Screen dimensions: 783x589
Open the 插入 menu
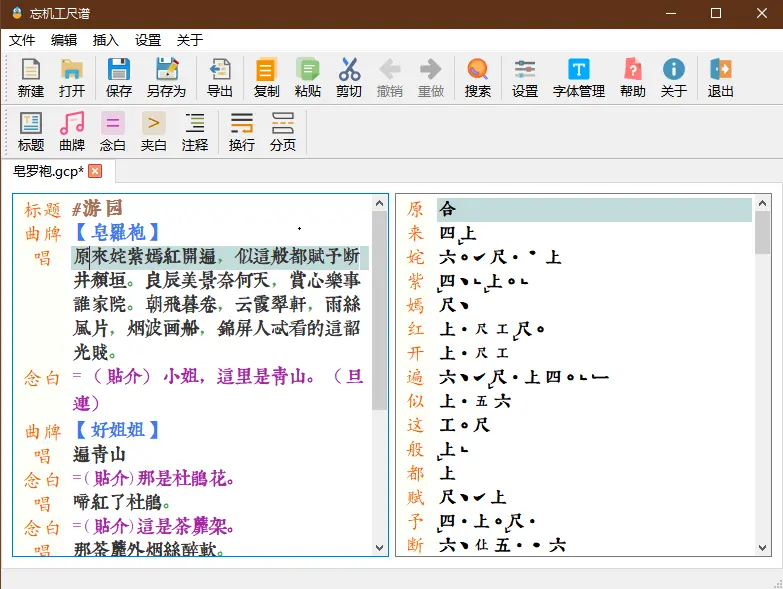(106, 40)
